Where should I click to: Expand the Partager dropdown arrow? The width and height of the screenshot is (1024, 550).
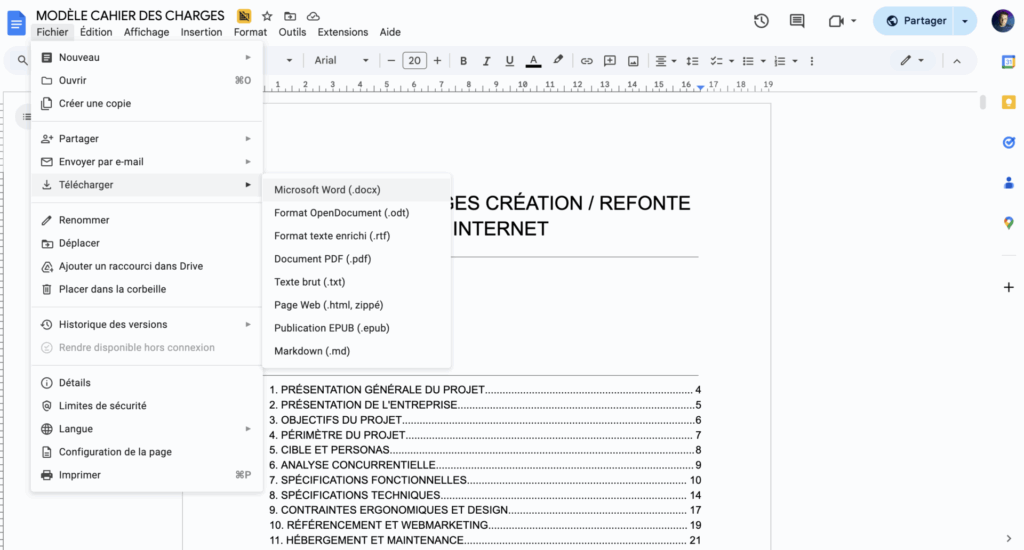click(964, 21)
